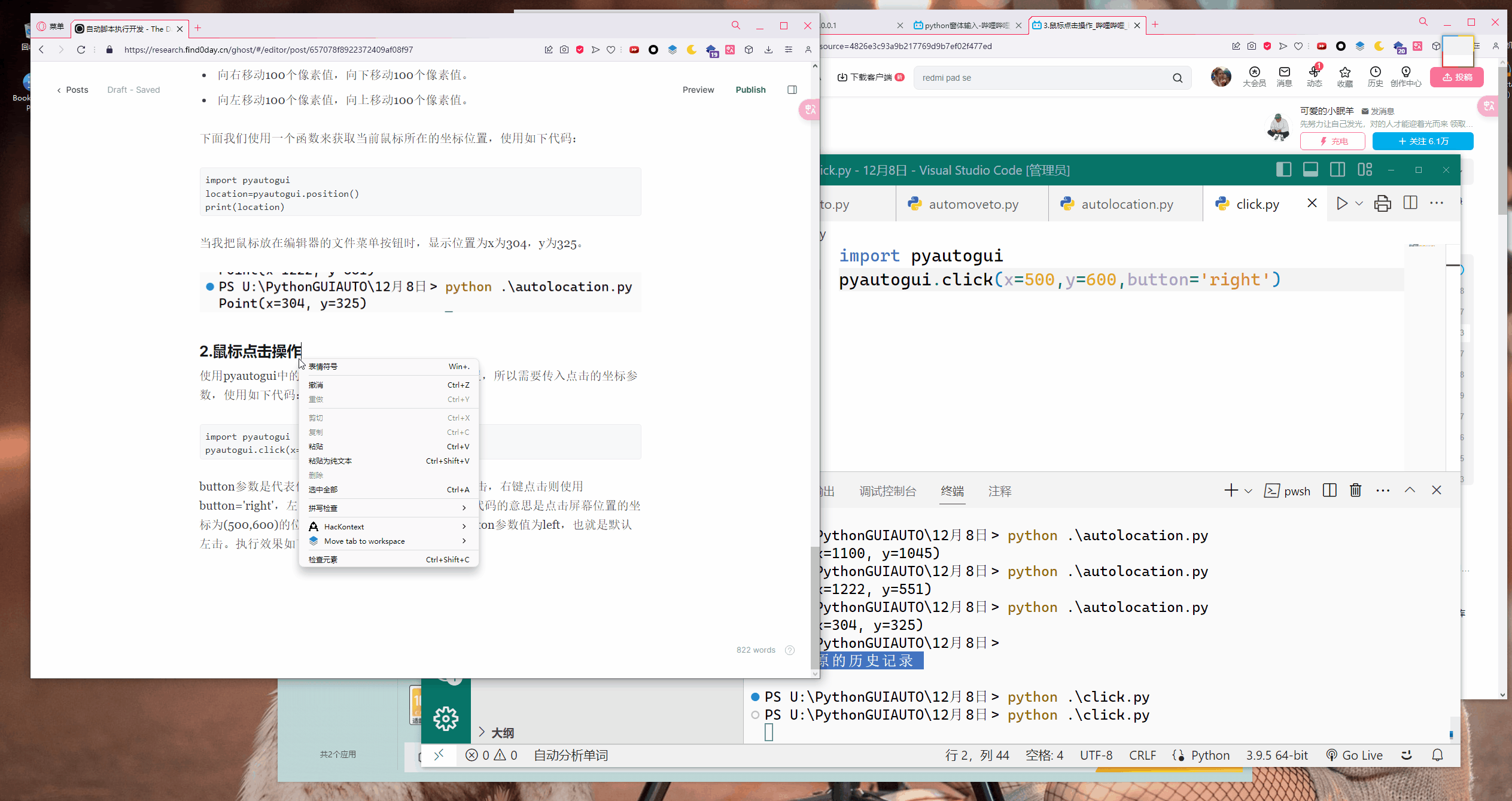Click Preview in the Ghost editor
Viewport: 1512px width, 801px height.
[698, 90]
